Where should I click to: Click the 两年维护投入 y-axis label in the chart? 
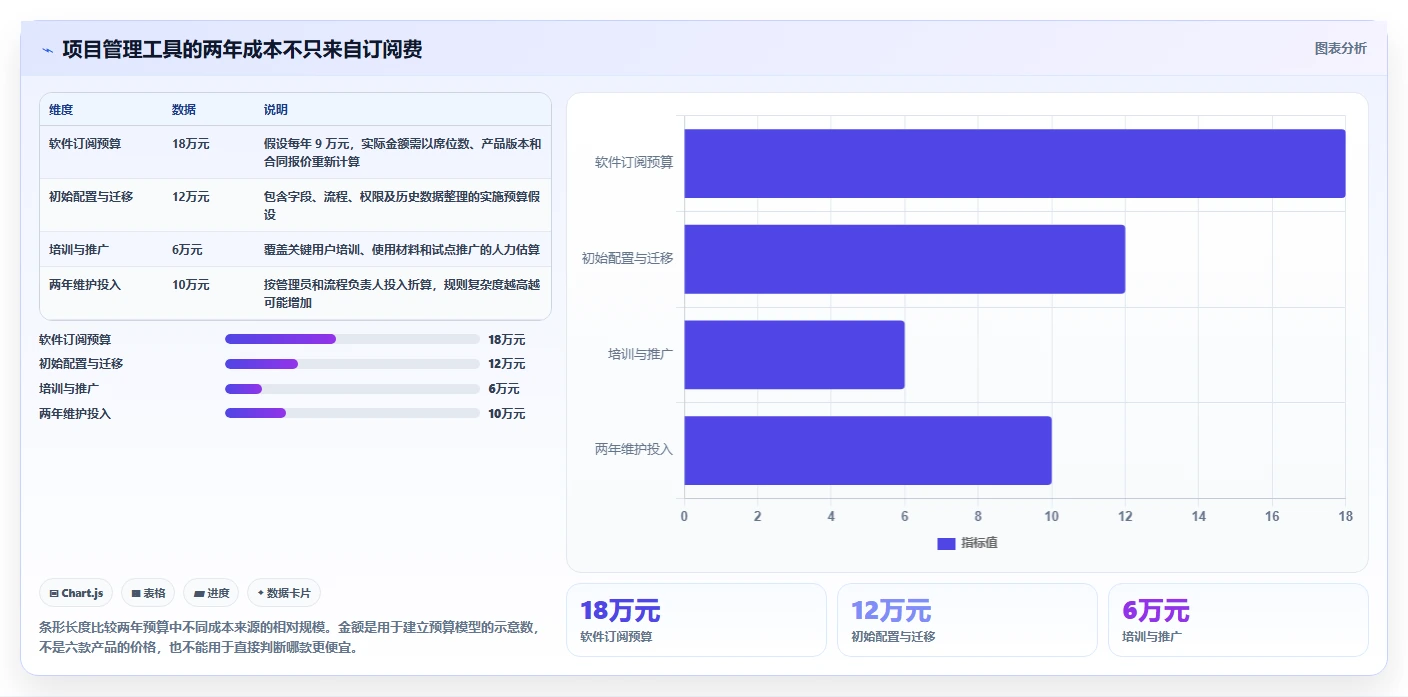(x=634, y=450)
